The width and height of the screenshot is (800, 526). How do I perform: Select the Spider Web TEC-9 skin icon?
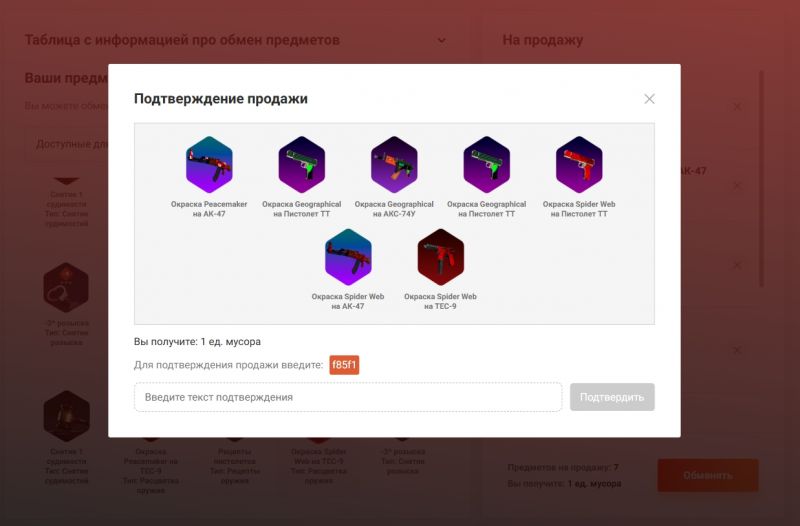440,257
